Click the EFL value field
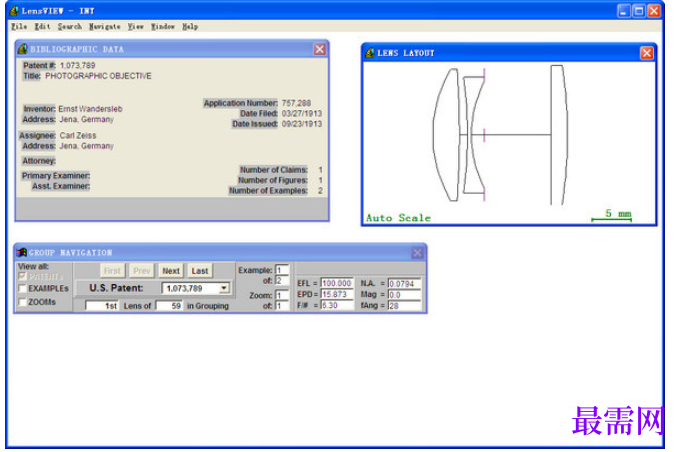684x452 pixels. [337, 283]
